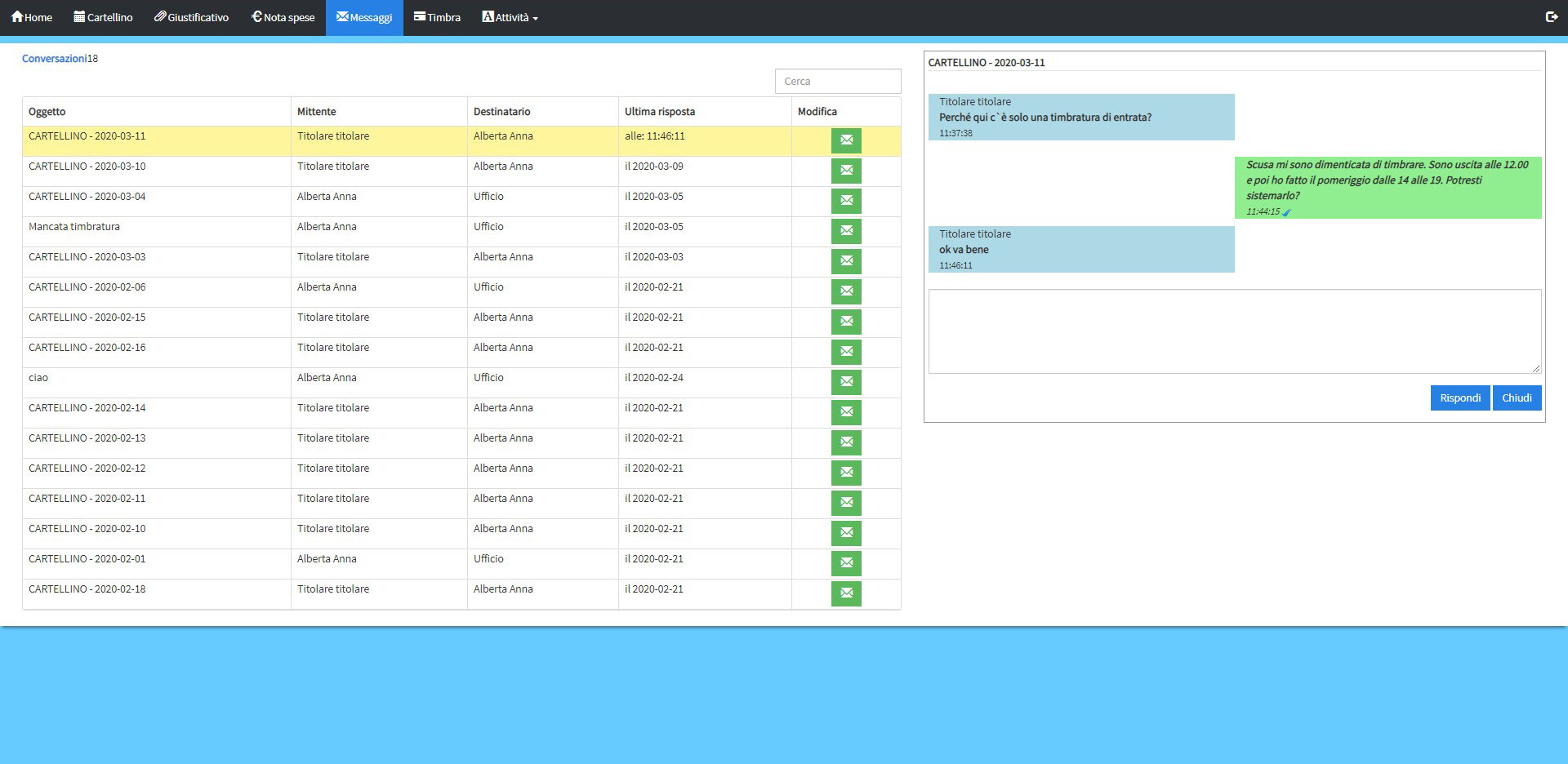The image size is (1568, 764).
Task: Open envelope icon for CARTELLINO - 2020-02-11 row
Action: [846, 503]
